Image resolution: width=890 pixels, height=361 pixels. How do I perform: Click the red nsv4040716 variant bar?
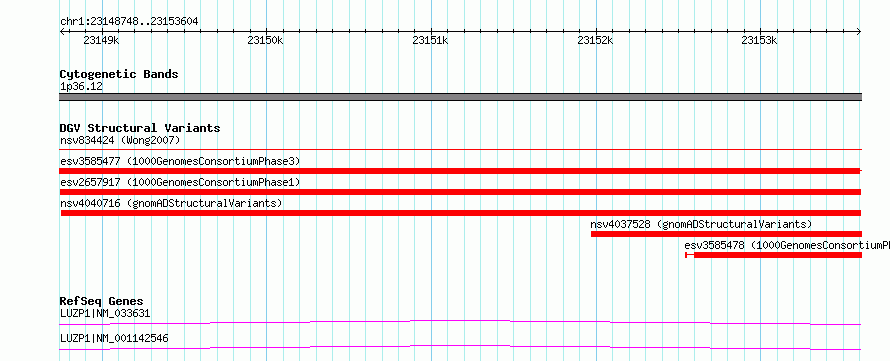coord(460,213)
